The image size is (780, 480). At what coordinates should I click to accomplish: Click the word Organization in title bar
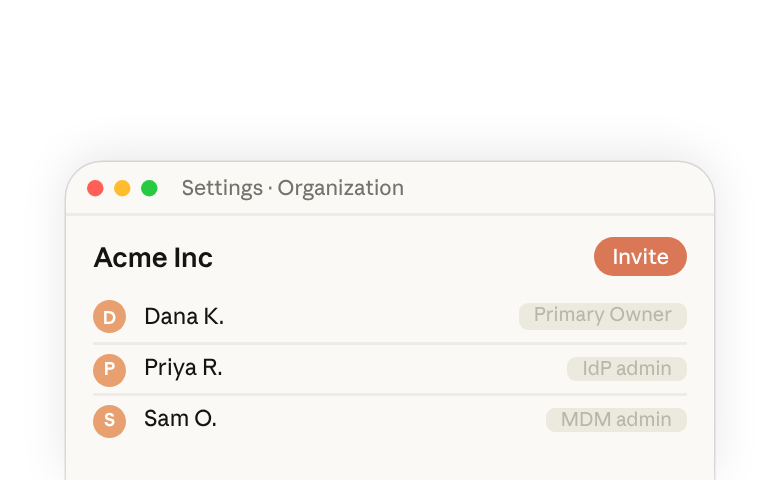click(341, 189)
